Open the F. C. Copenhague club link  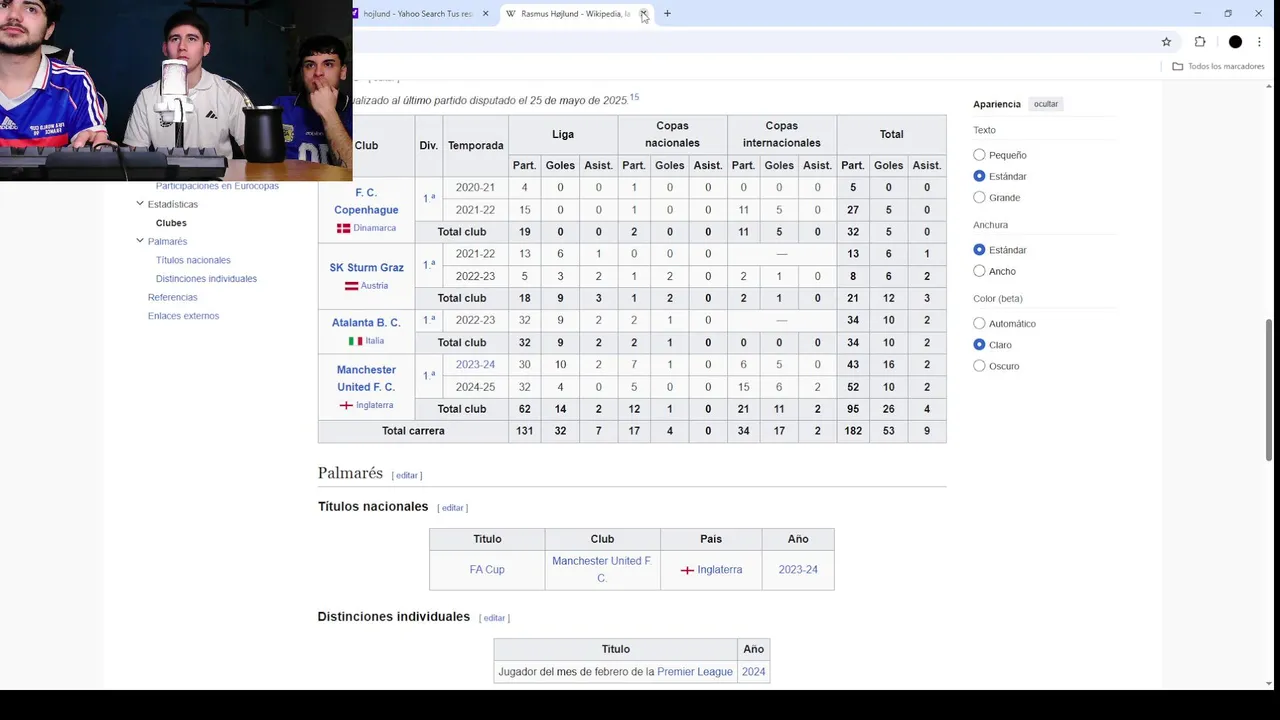pyautogui.click(x=366, y=201)
